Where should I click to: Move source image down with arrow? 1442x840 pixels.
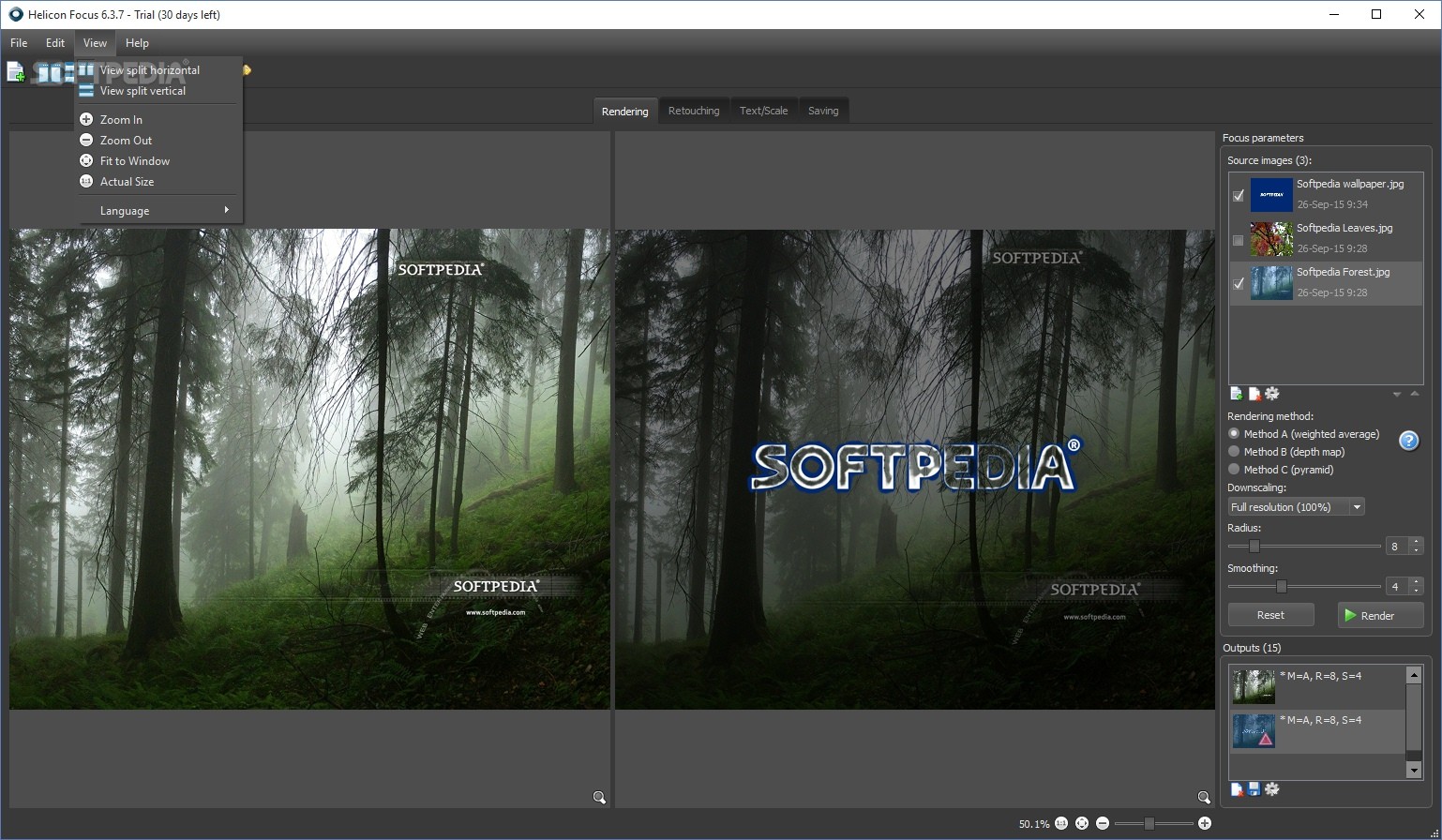pyautogui.click(x=1397, y=395)
